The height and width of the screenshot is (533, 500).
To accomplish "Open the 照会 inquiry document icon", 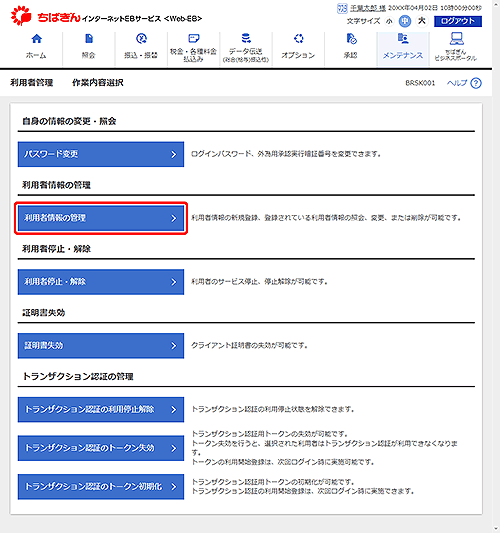I will (89, 39).
